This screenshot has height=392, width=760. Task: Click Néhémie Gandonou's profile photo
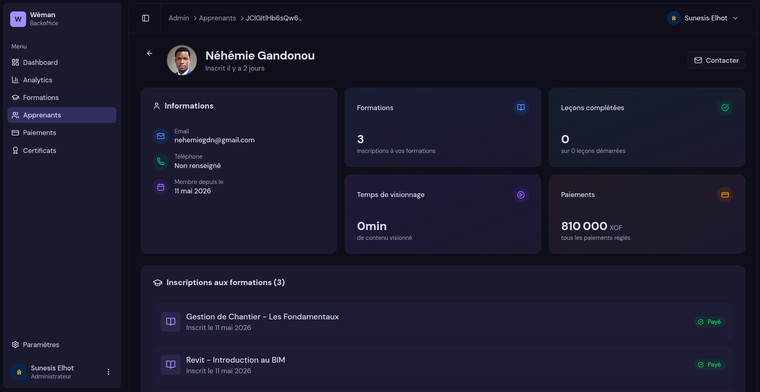tap(182, 60)
